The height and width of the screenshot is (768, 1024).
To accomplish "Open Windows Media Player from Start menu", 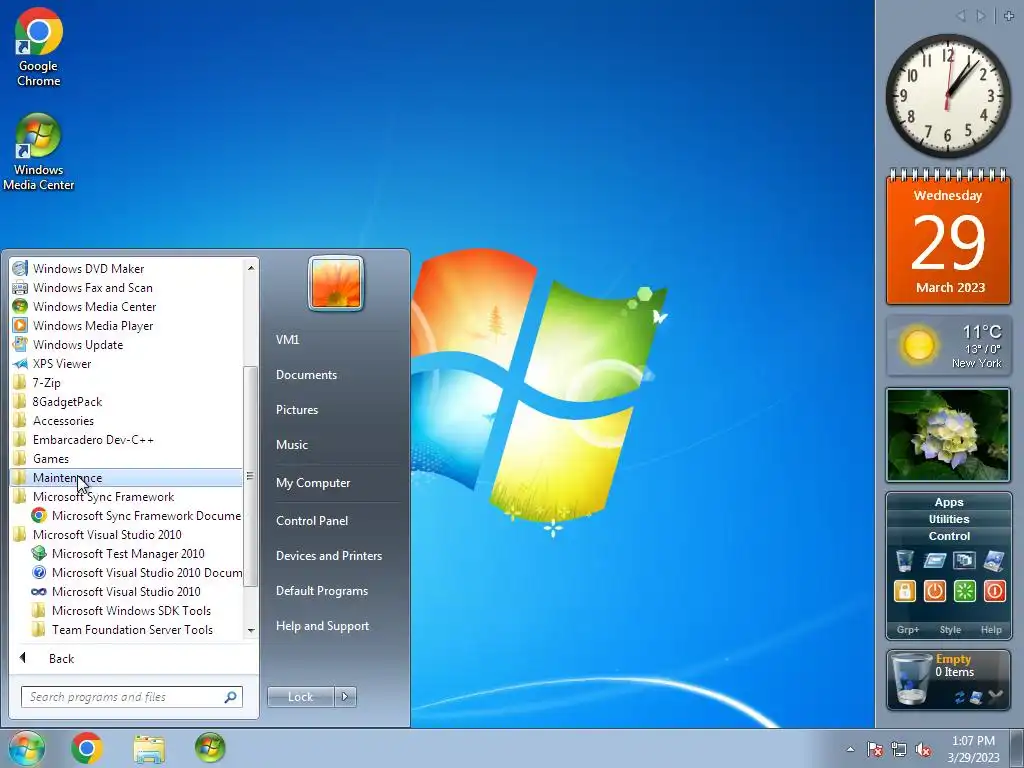I will pos(126,325).
